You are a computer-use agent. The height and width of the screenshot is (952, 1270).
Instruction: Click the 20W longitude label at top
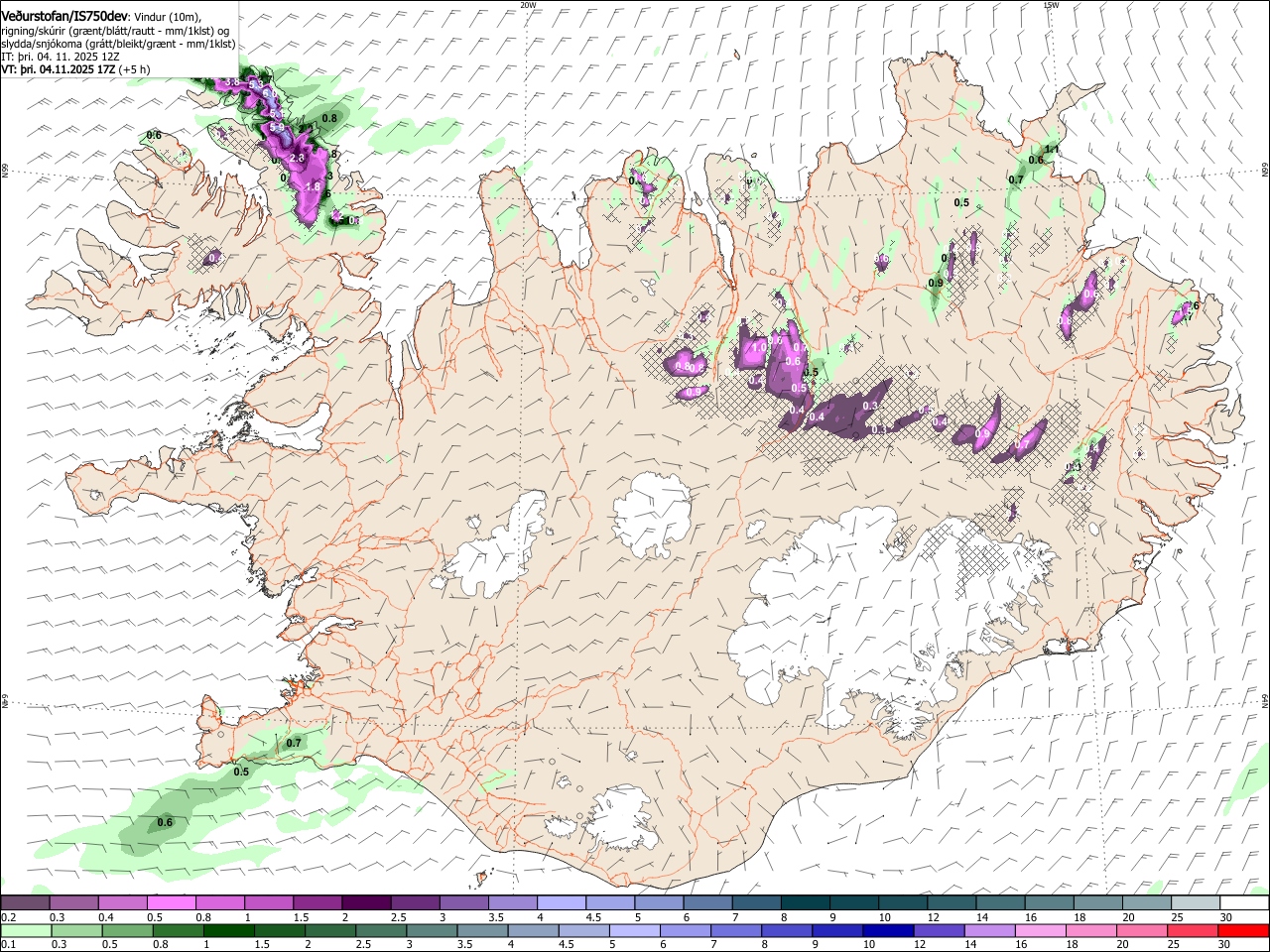[528, 5]
